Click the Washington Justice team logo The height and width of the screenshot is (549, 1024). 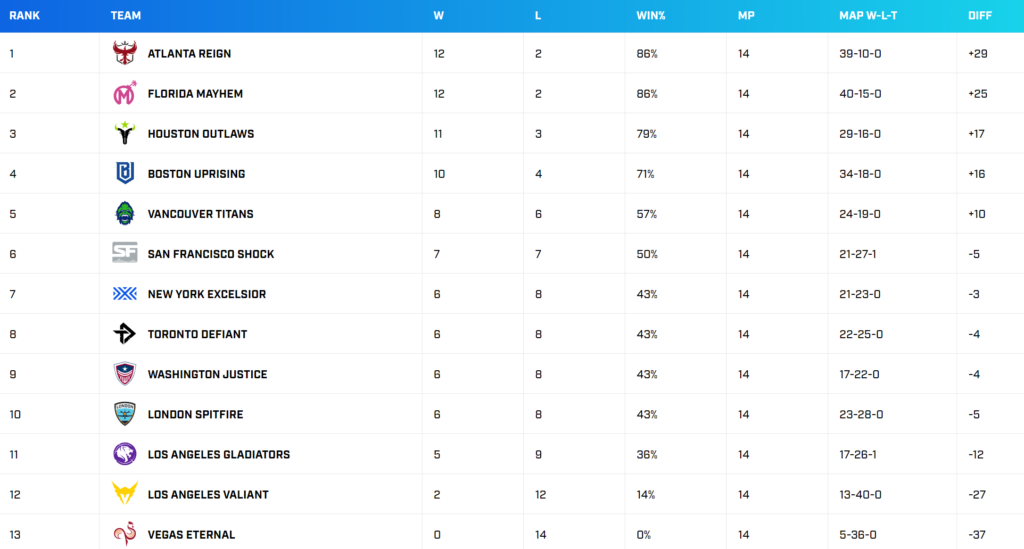pyautogui.click(x=125, y=374)
